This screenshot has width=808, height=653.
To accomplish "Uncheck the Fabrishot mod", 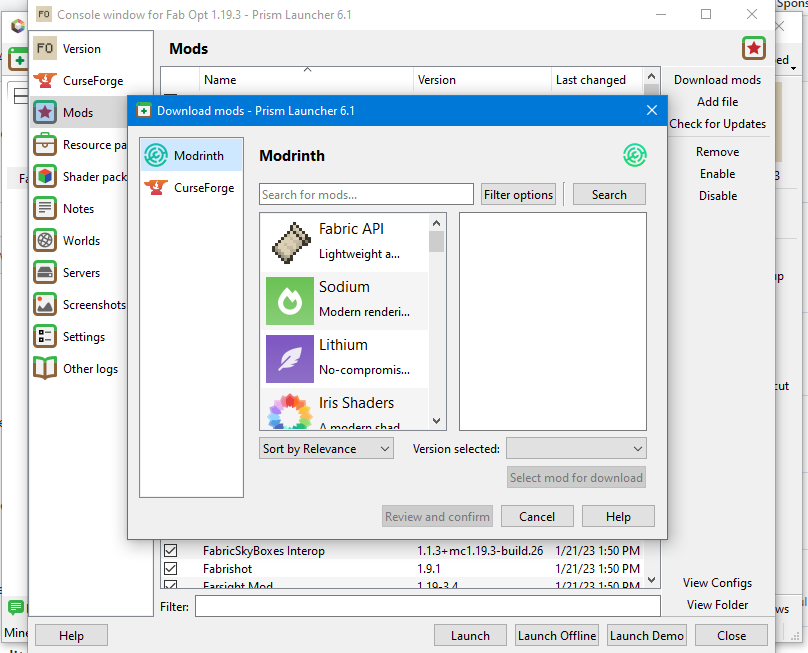I will click(171, 568).
